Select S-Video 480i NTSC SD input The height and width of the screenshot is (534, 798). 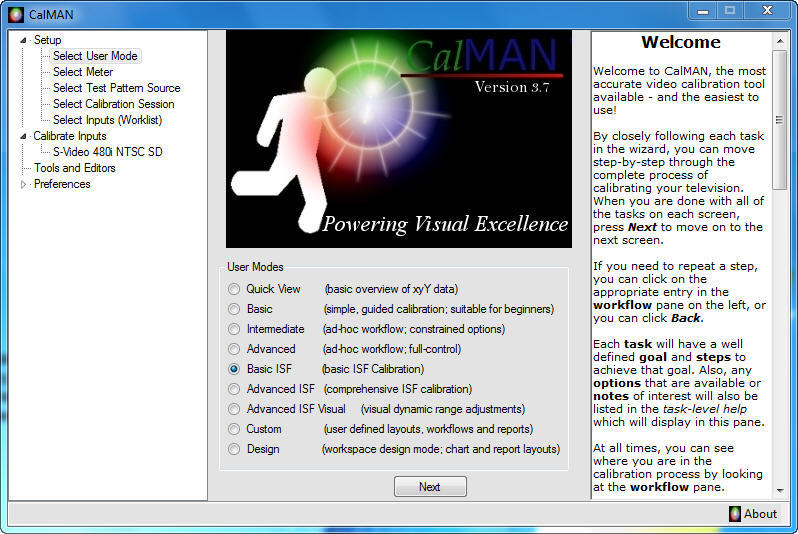click(x=107, y=152)
